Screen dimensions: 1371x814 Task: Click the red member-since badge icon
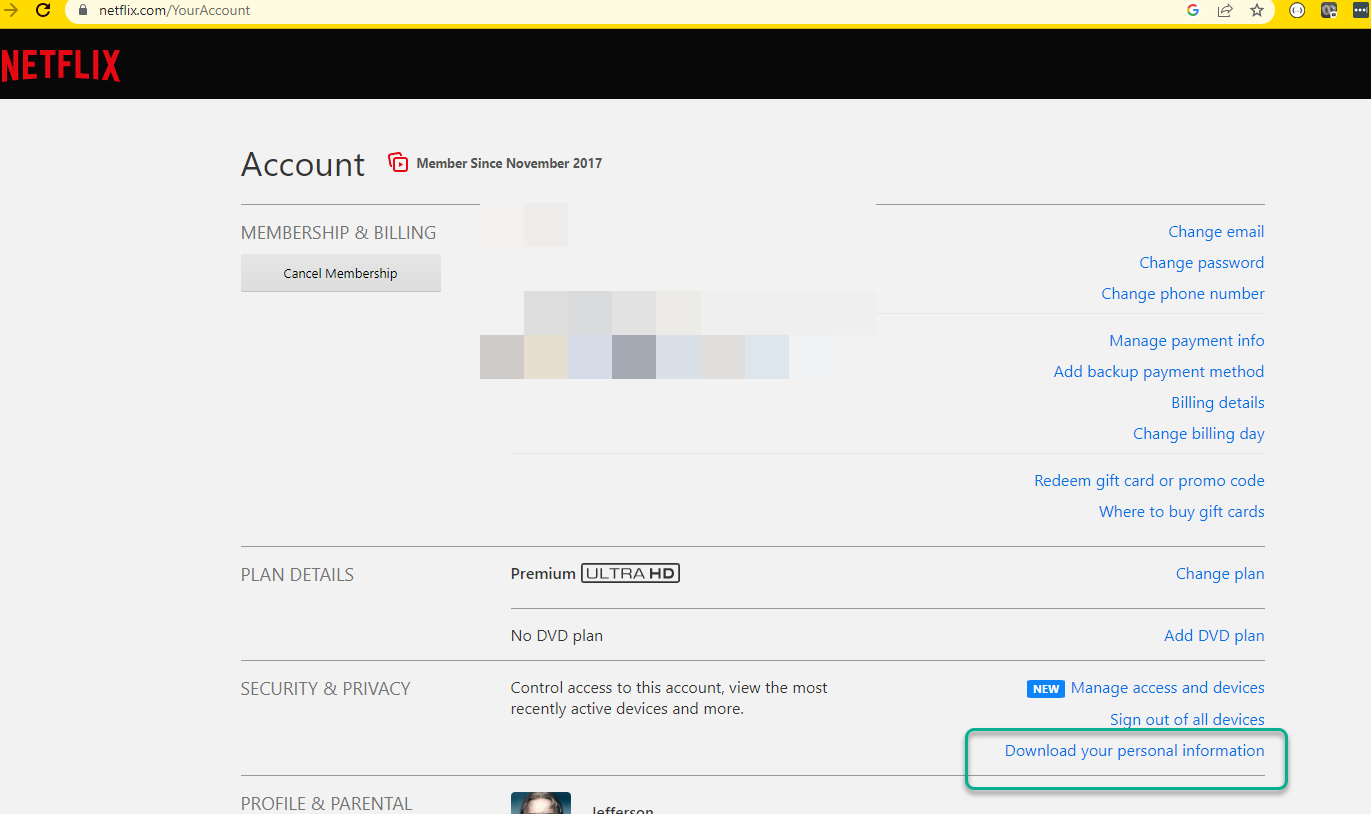(398, 163)
